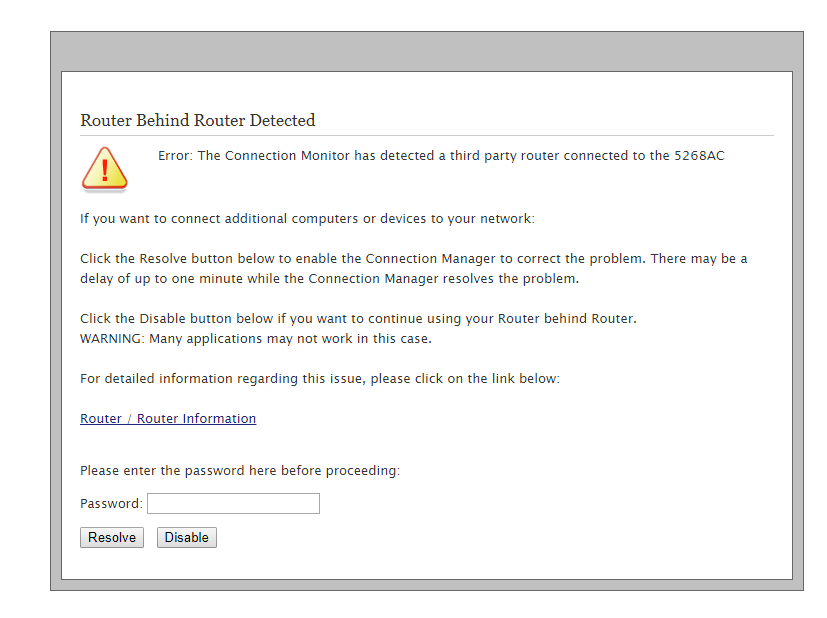This screenshot has width=827, height=618.
Task: Select the 'Router Behind Router Detected' heading
Action: 198,120
